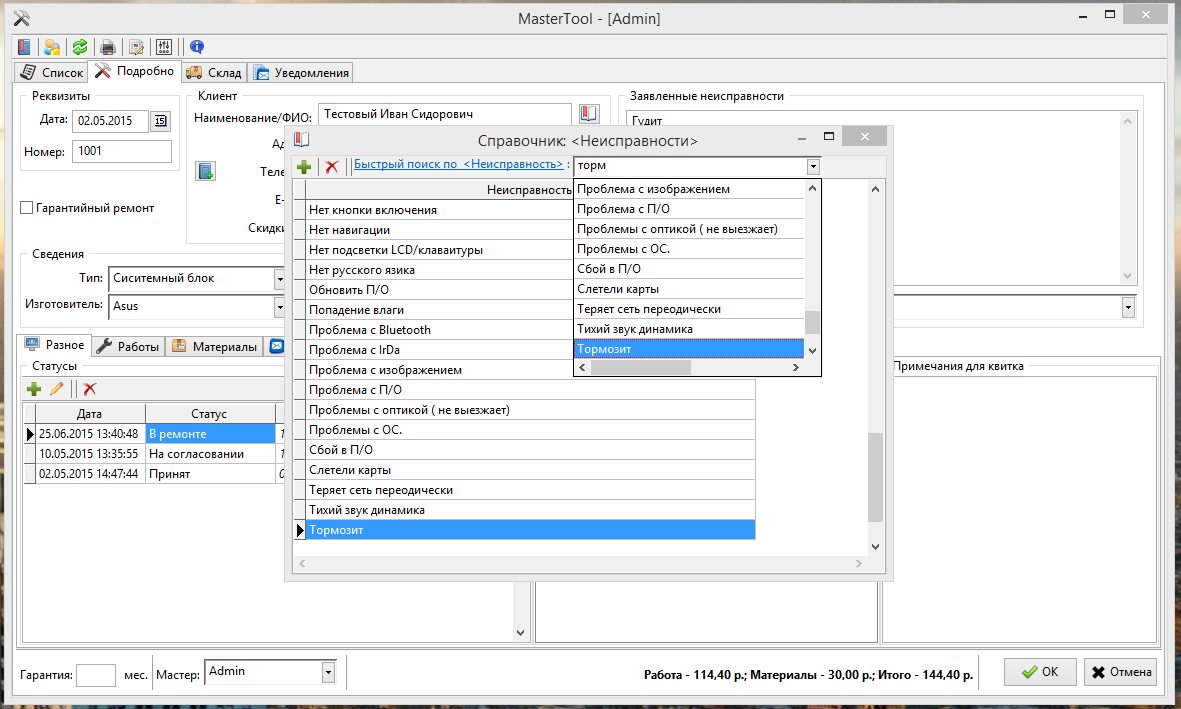Expand the Тип dropdown
The image size is (1181, 709).
279,279
